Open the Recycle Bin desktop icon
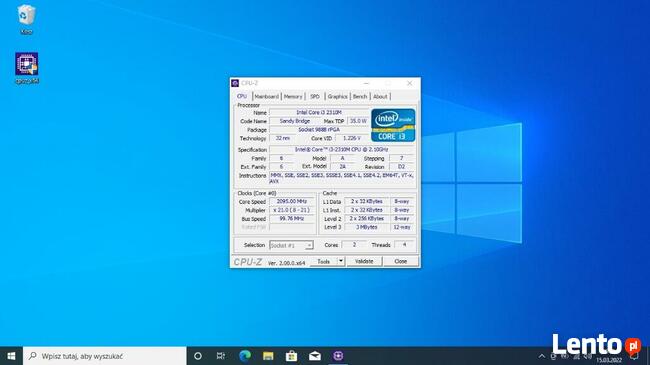 (x=26, y=19)
